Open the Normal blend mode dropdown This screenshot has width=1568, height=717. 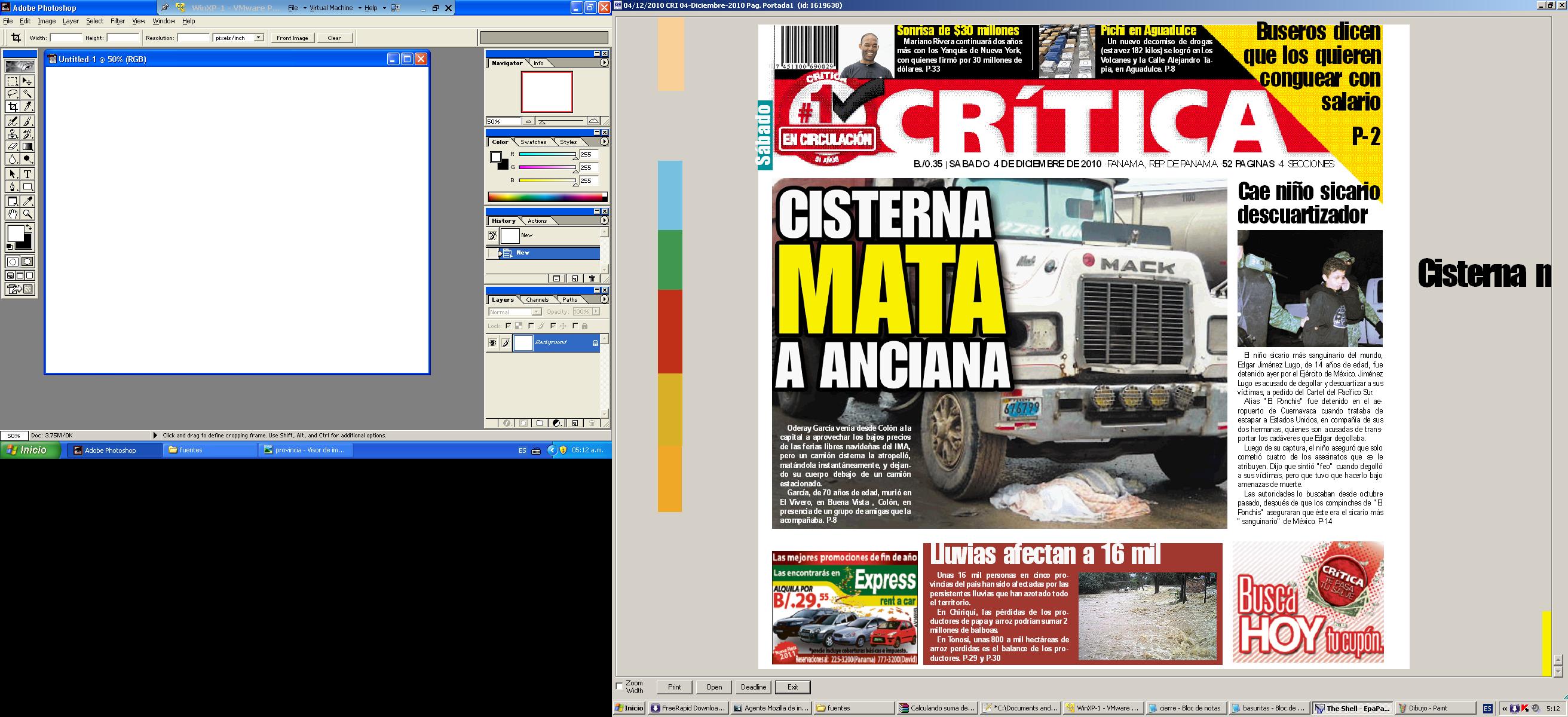536,312
